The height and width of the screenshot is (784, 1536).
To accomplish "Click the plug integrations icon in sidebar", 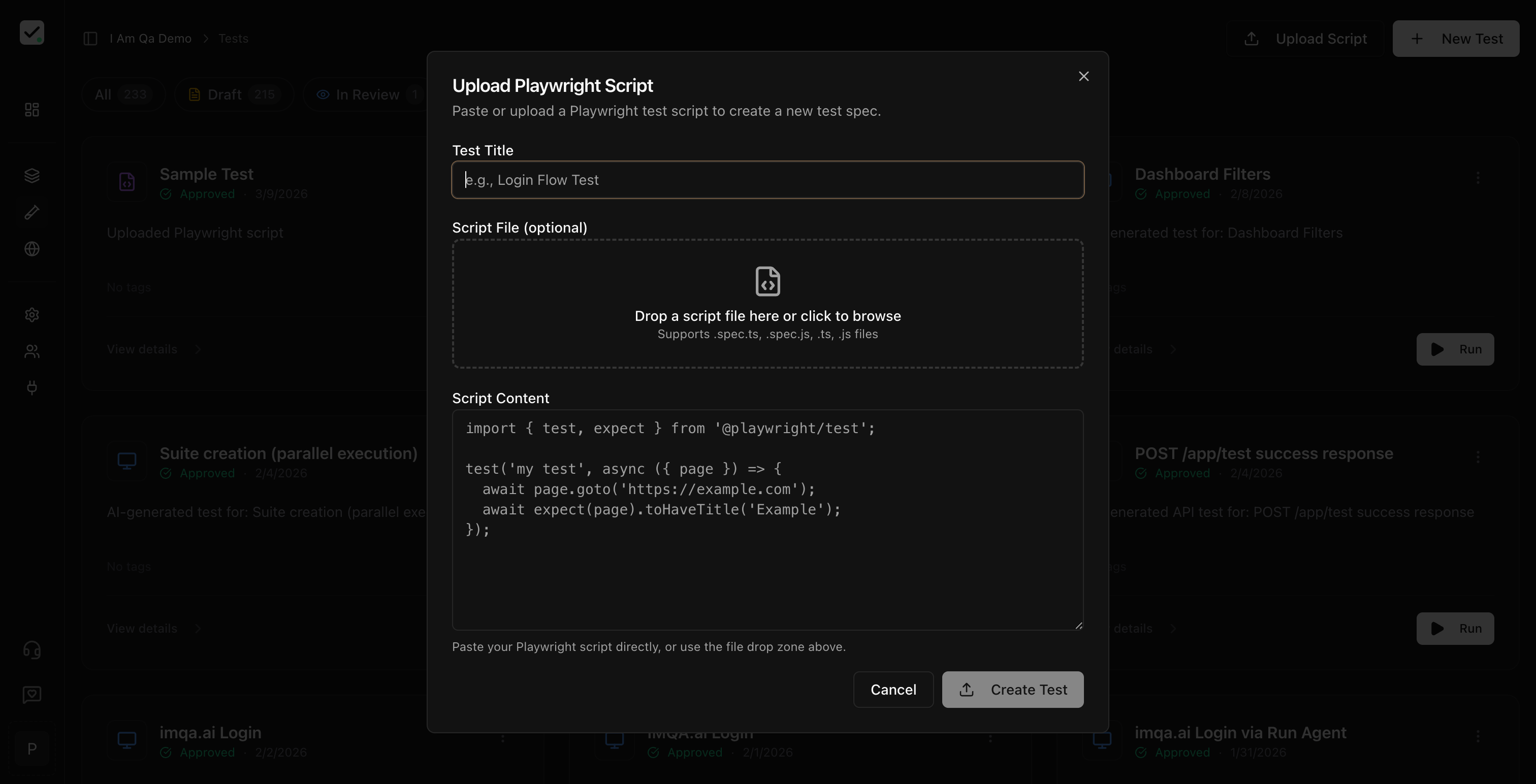I will coord(32,388).
